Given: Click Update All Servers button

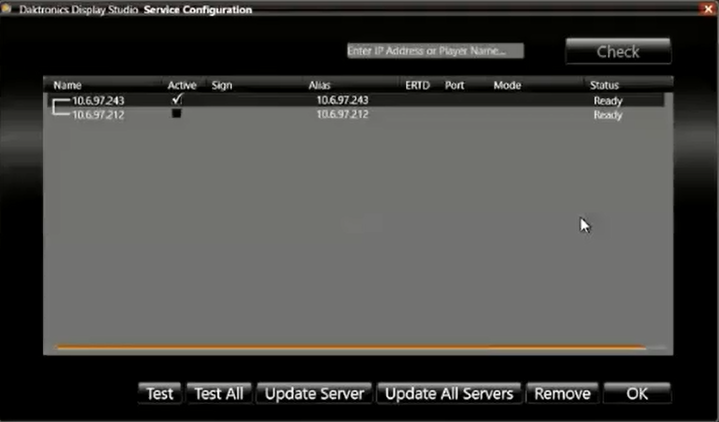Looking at the screenshot, I should [449, 394].
